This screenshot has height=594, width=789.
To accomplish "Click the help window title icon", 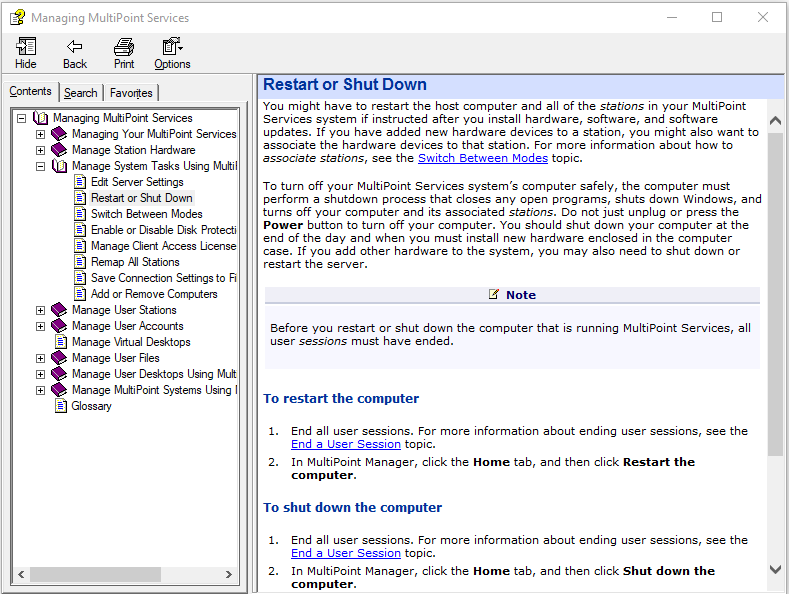I will (18, 18).
